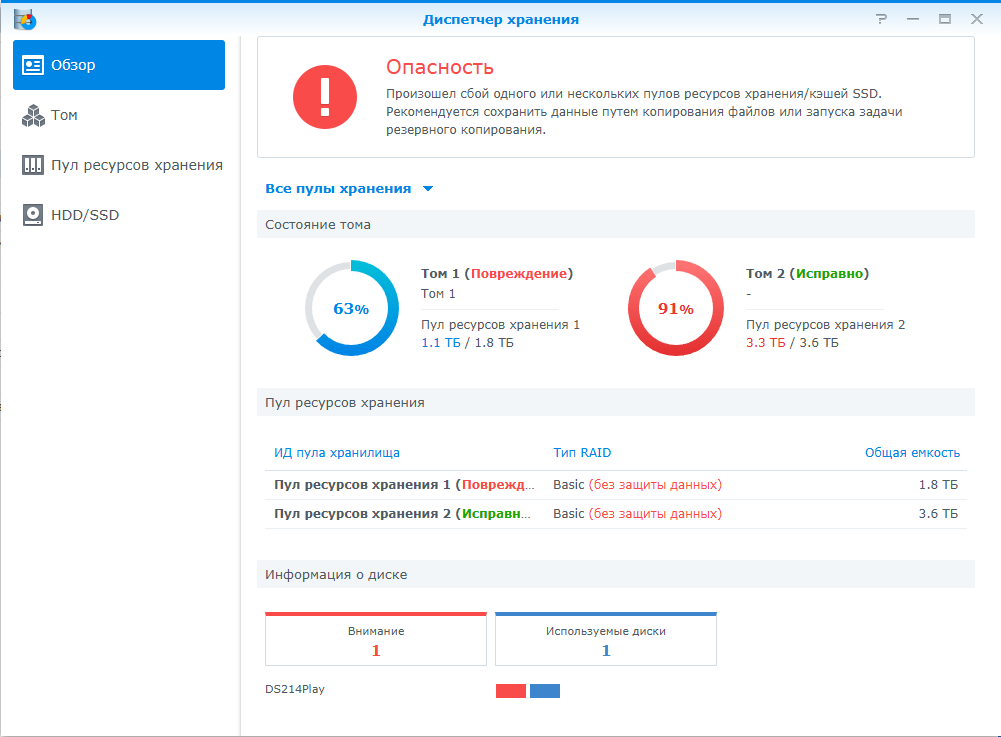Click the HDD/SSD disk icon
This screenshot has width=1001, height=737.
(x=33, y=215)
